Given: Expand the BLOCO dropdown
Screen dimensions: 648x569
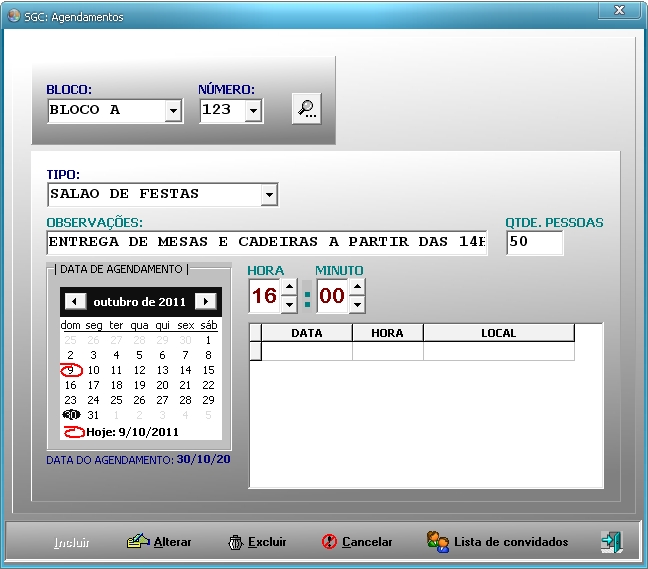Looking at the screenshot, I should (173, 111).
